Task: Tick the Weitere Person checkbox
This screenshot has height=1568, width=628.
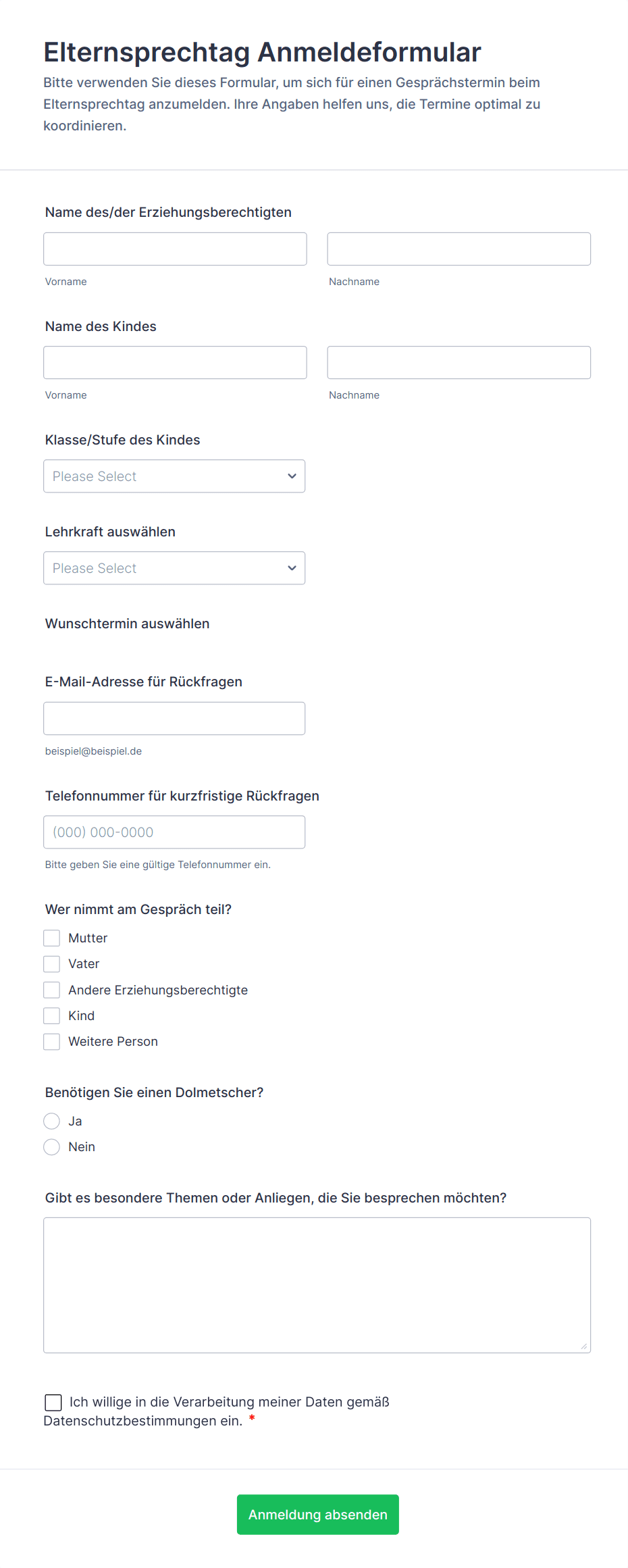Action: 52,1041
